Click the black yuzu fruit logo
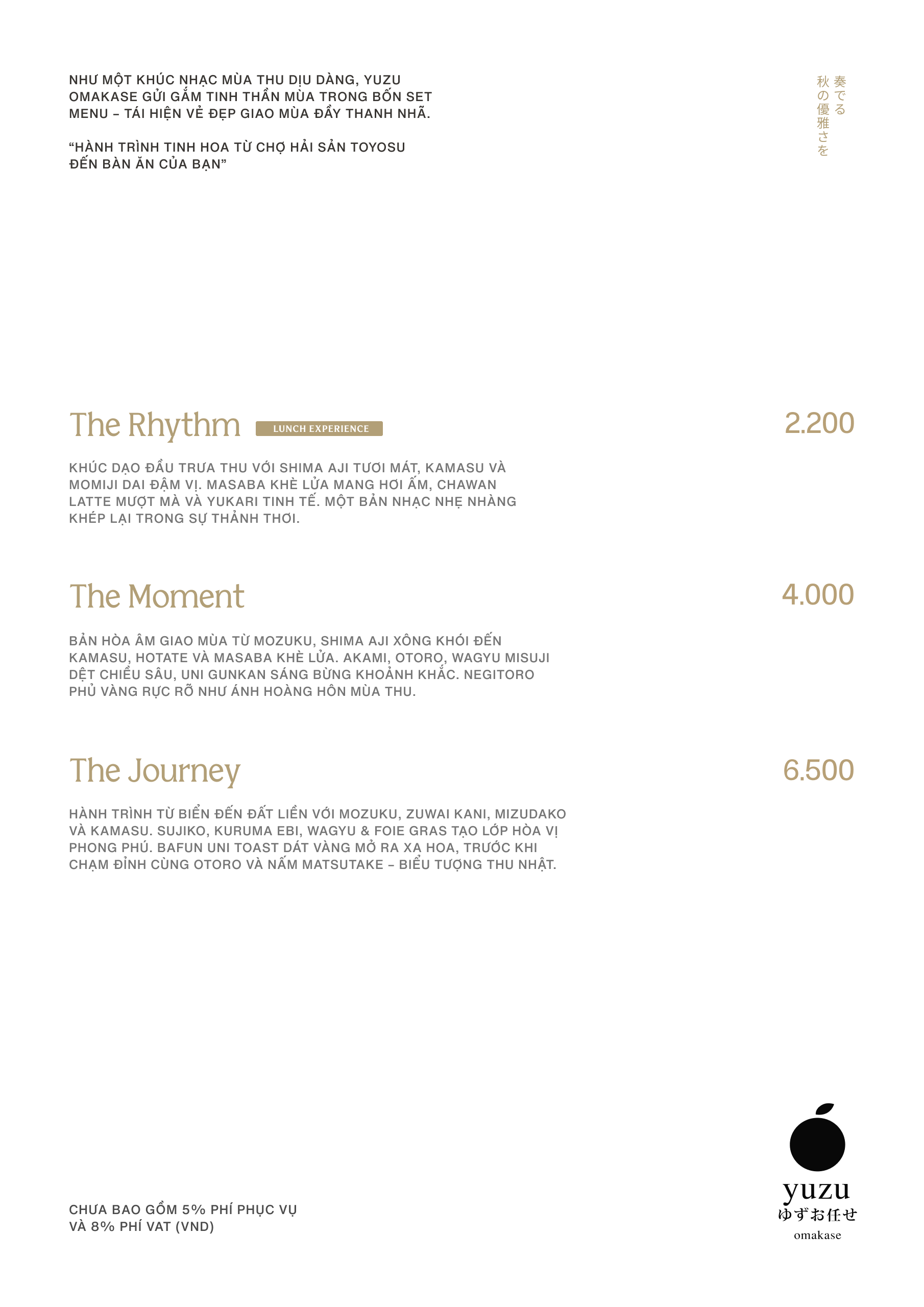The height and width of the screenshot is (1307, 924). pyautogui.click(x=817, y=1143)
